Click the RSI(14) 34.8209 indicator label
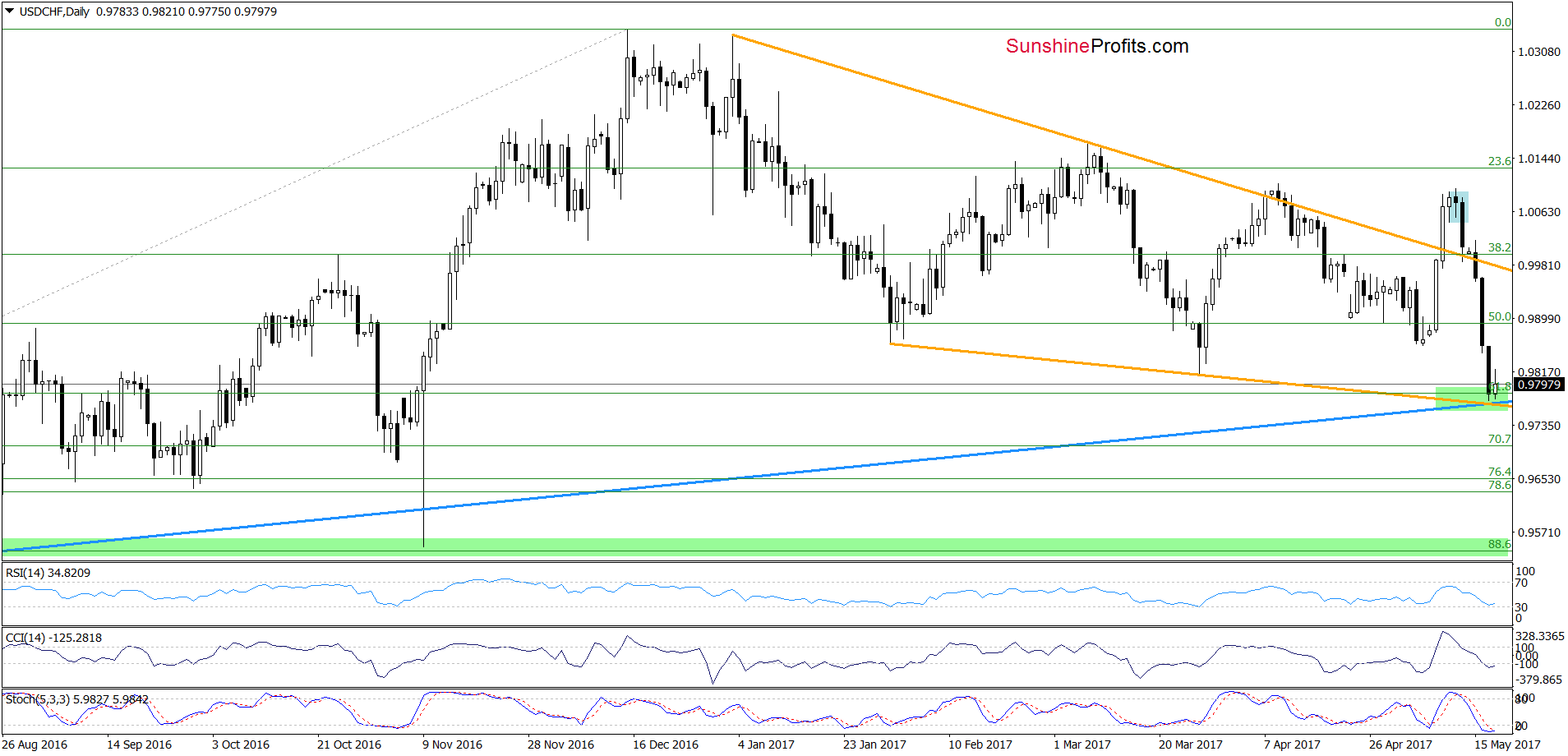Viewport: 1568px width, 756px height. point(48,573)
